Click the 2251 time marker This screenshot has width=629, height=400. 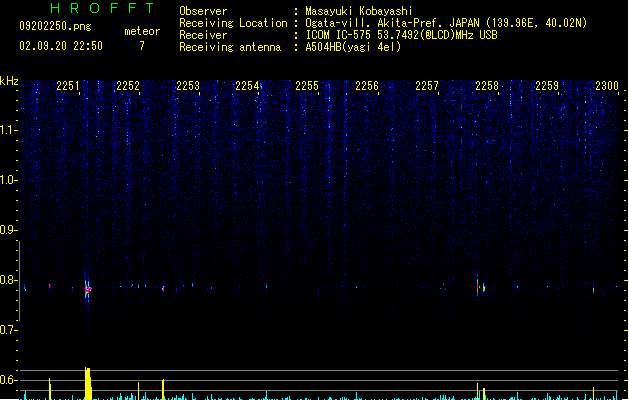pyautogui.click(x=68, y=86)
